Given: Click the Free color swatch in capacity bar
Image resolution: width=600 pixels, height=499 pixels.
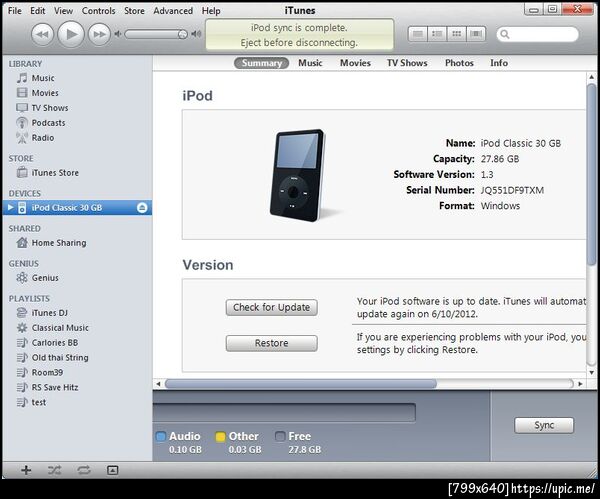Looking at the screenshot, I should coord(280,436).
